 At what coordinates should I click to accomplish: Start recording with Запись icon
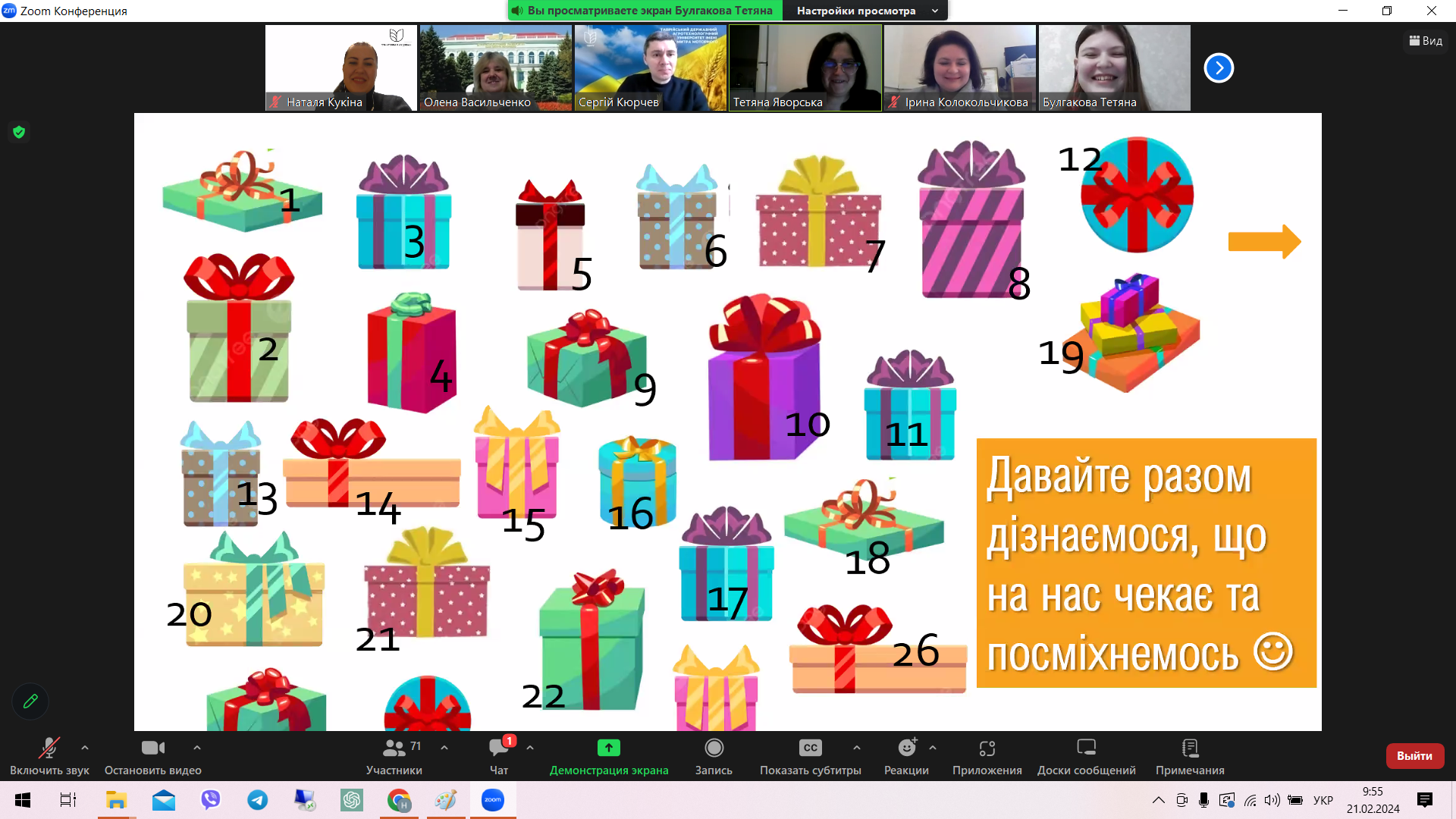[x=714, y=748]
